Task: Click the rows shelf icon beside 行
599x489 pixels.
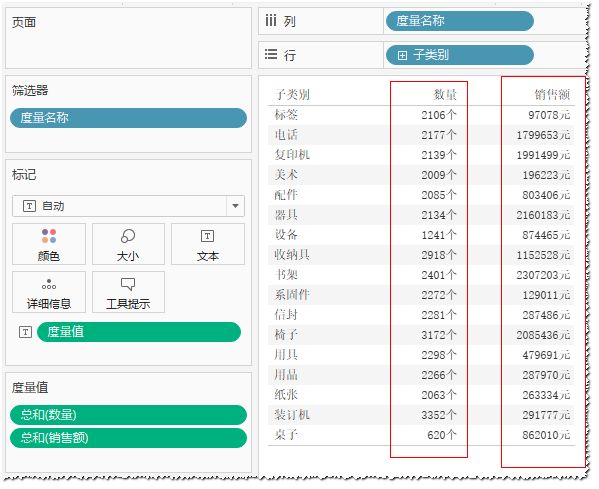Action: coord(271,55)
